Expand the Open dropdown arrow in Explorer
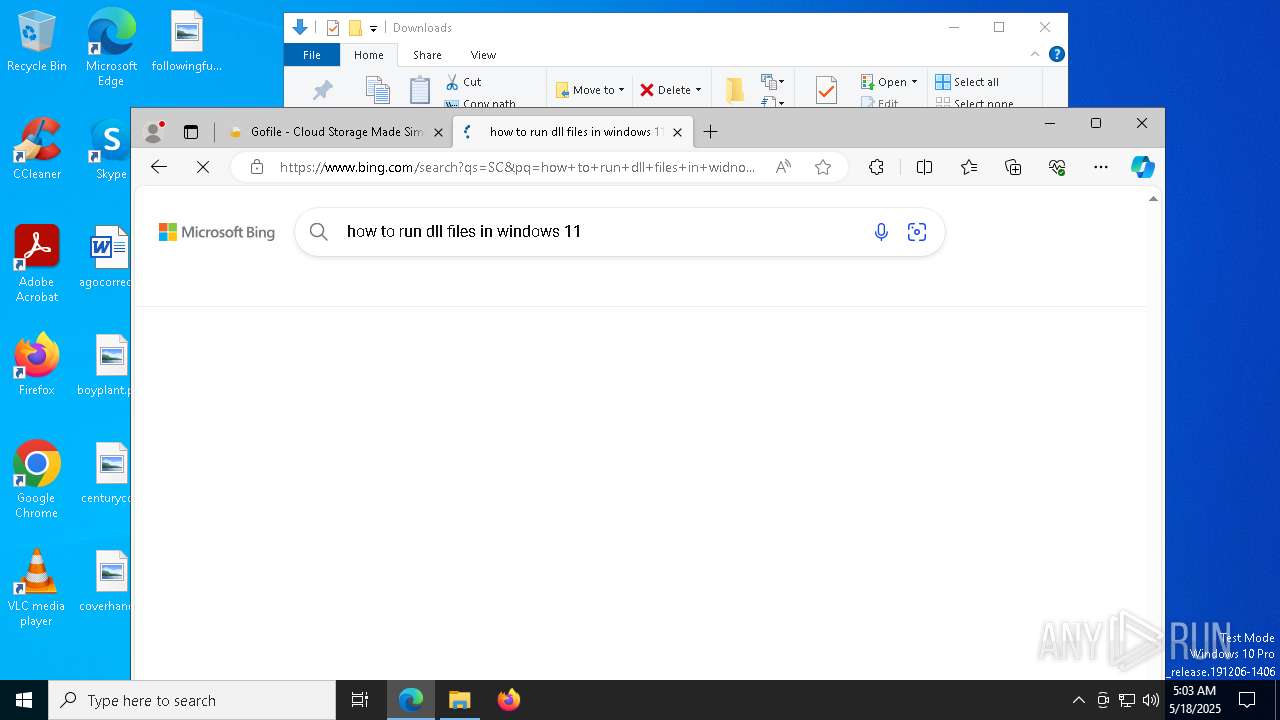 pos(914,82)
